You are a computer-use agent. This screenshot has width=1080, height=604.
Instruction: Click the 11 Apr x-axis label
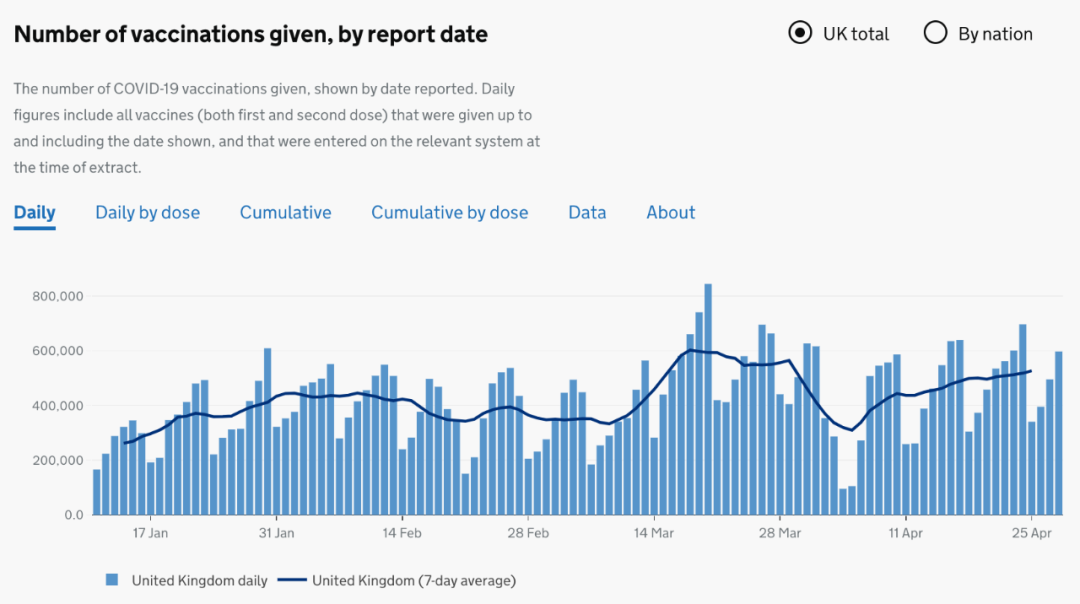point(905,533)
